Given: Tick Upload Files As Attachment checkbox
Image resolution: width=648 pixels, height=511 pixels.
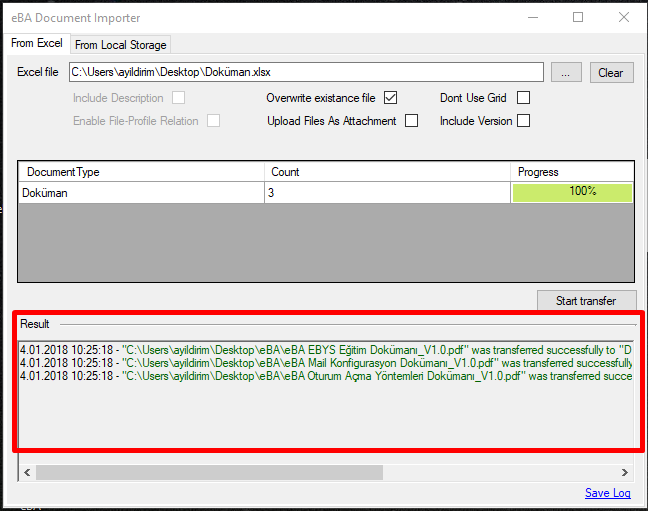Looking at the screenshot, I should [411, 121].
